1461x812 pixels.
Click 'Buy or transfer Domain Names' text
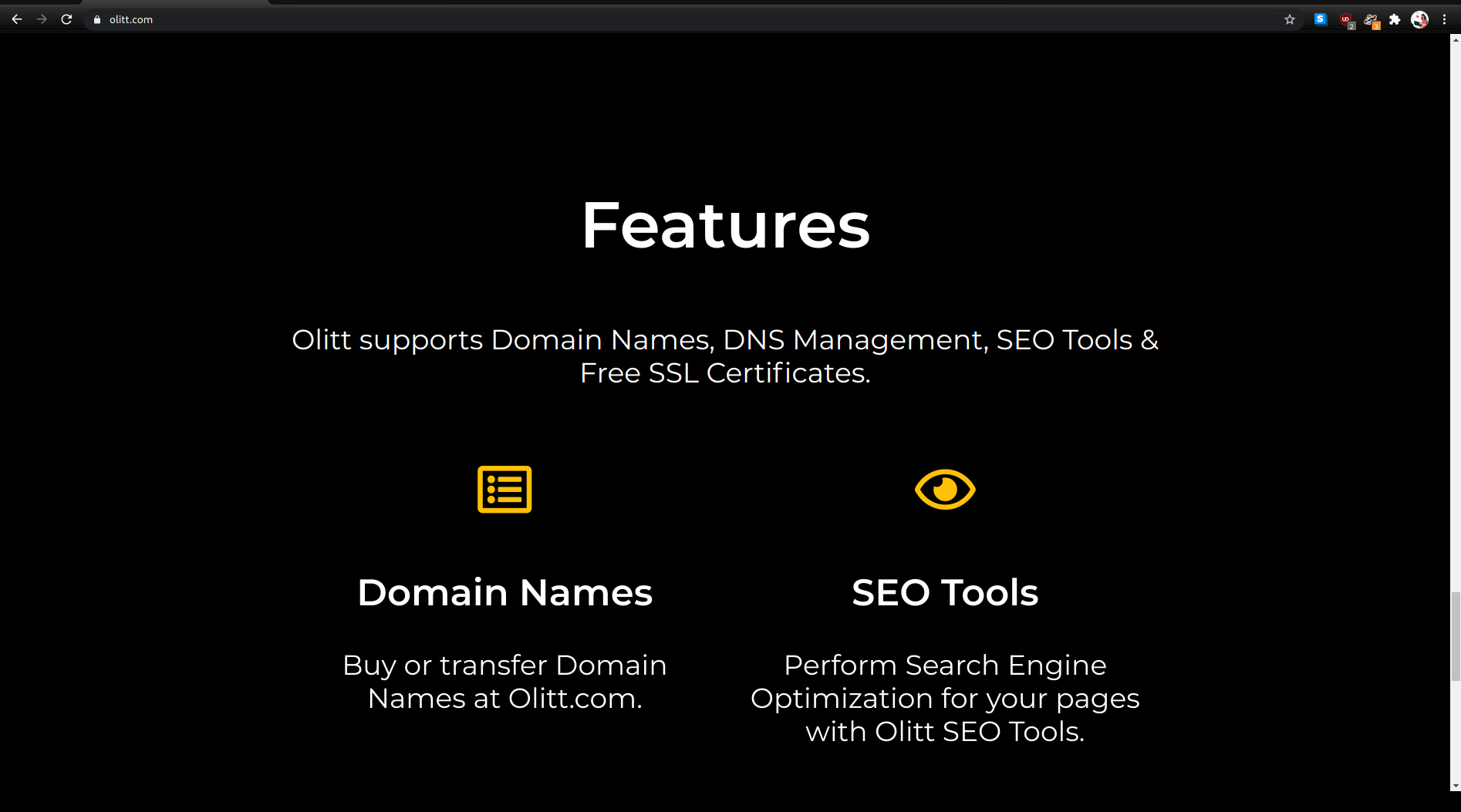click(505, 682)
